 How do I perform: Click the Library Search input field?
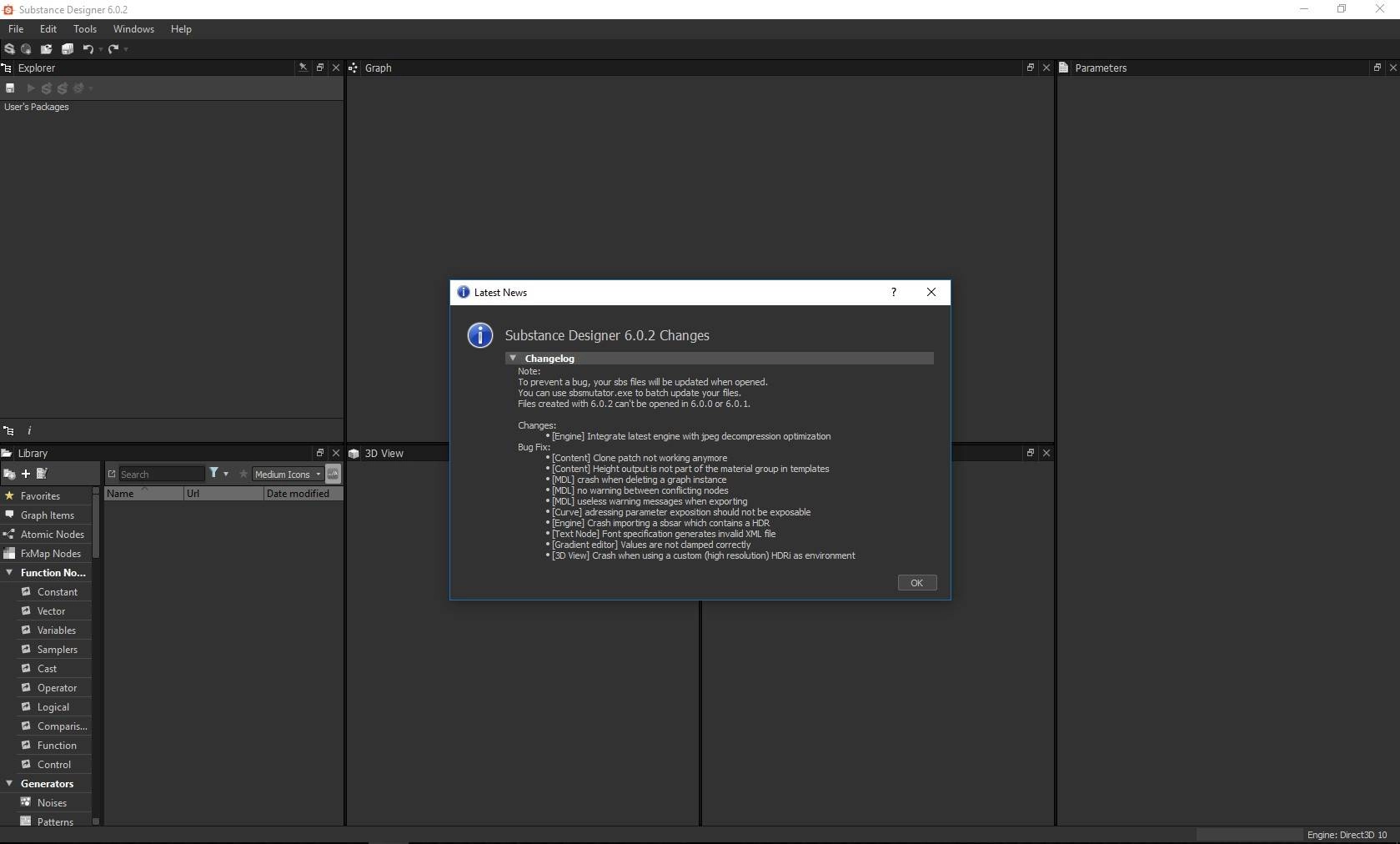[162, 474]
